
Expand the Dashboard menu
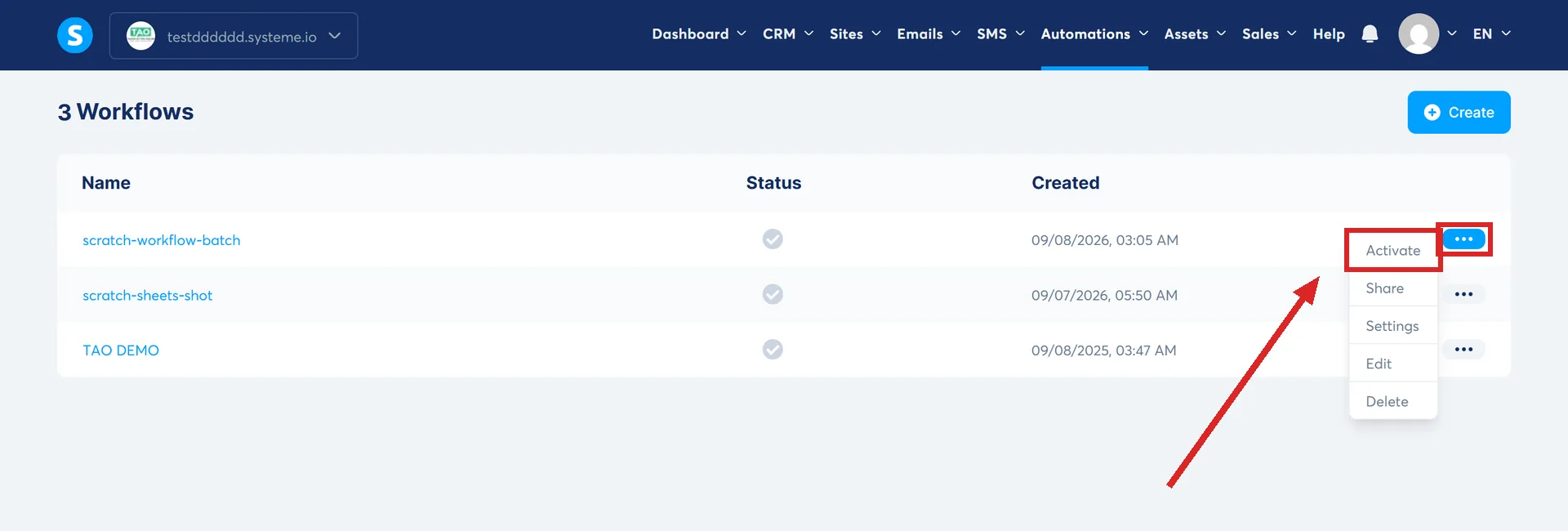pos(699,33)
